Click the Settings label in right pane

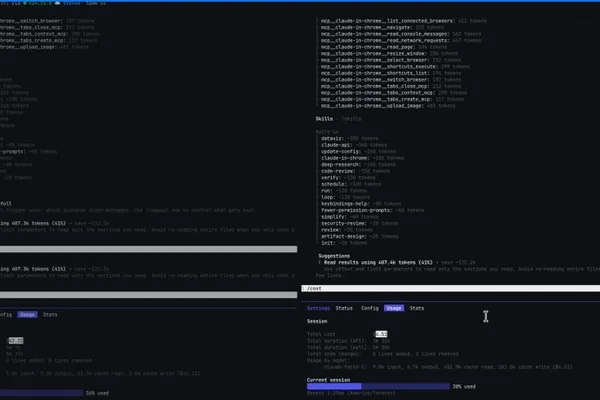coord(318,308)
